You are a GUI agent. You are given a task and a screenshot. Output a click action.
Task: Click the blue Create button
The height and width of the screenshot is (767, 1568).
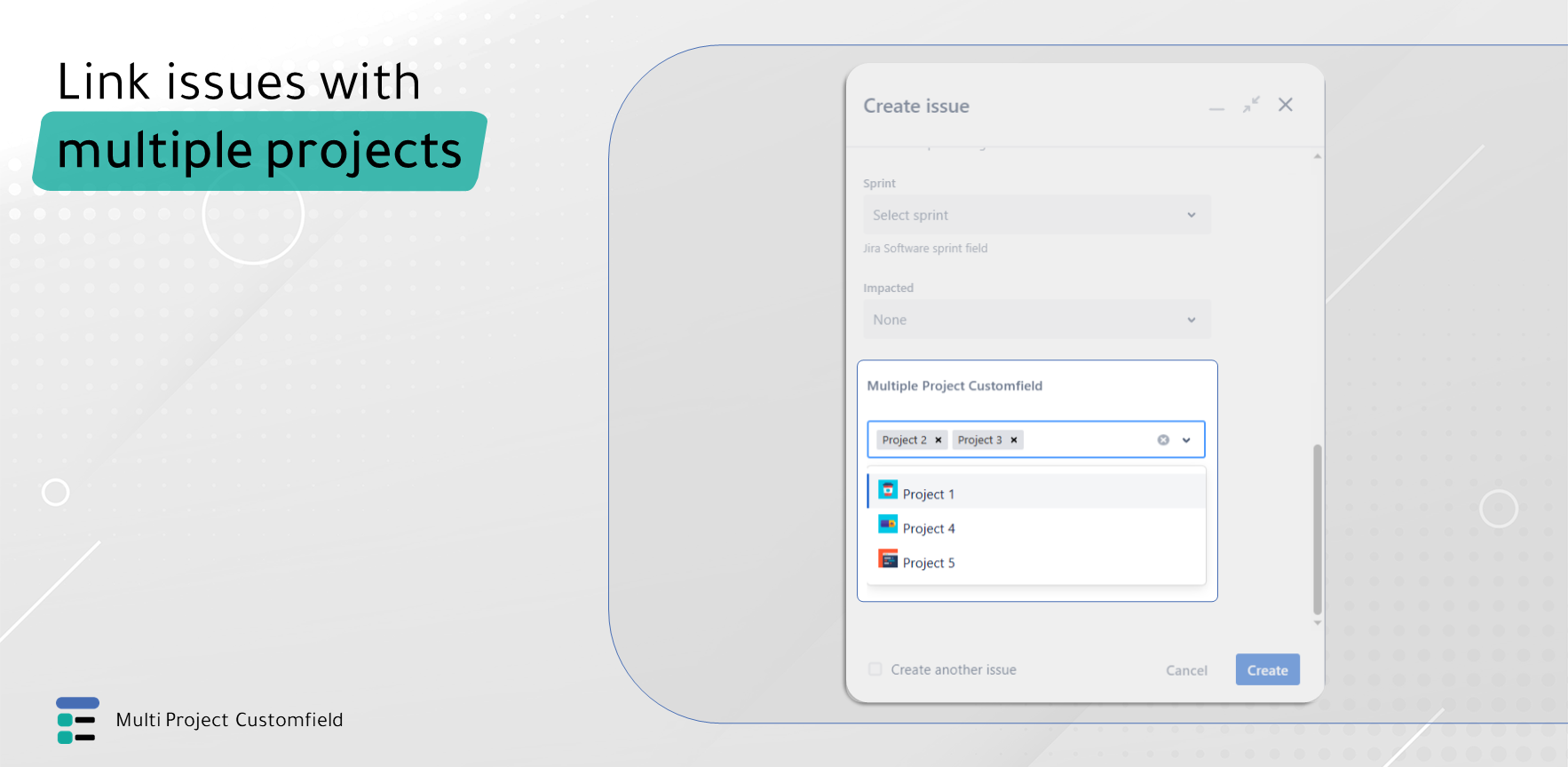point(1267,670)
